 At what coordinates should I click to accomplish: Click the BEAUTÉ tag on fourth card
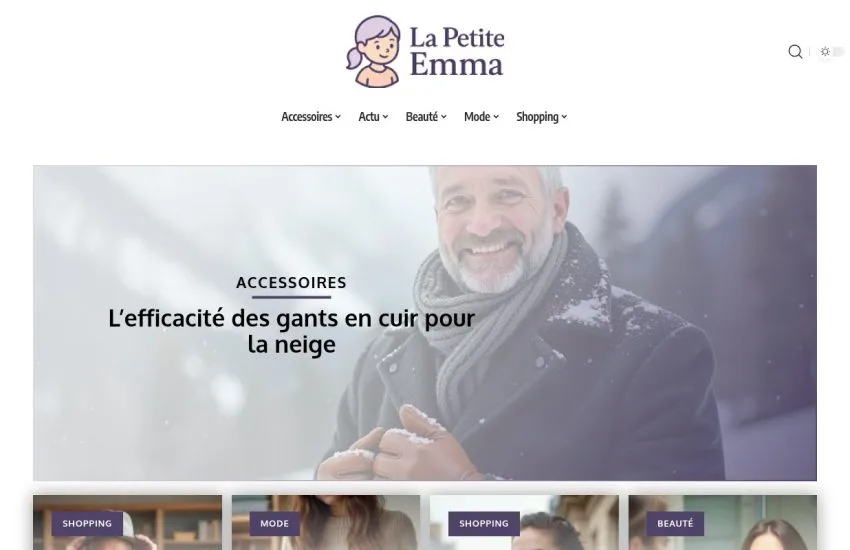tap(675, 523)
